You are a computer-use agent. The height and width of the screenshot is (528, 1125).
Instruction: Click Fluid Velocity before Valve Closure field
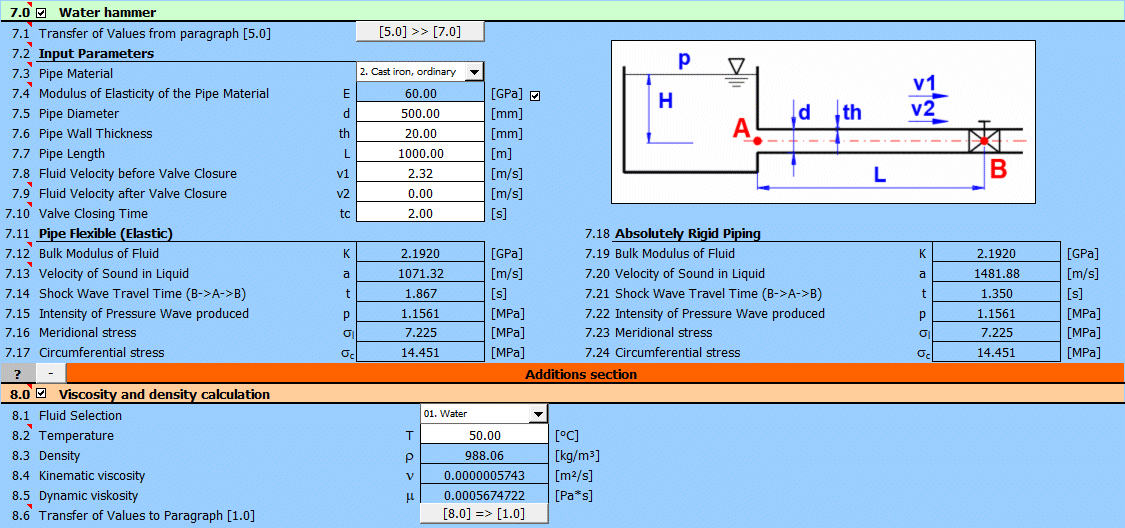[x=420, y=173]
